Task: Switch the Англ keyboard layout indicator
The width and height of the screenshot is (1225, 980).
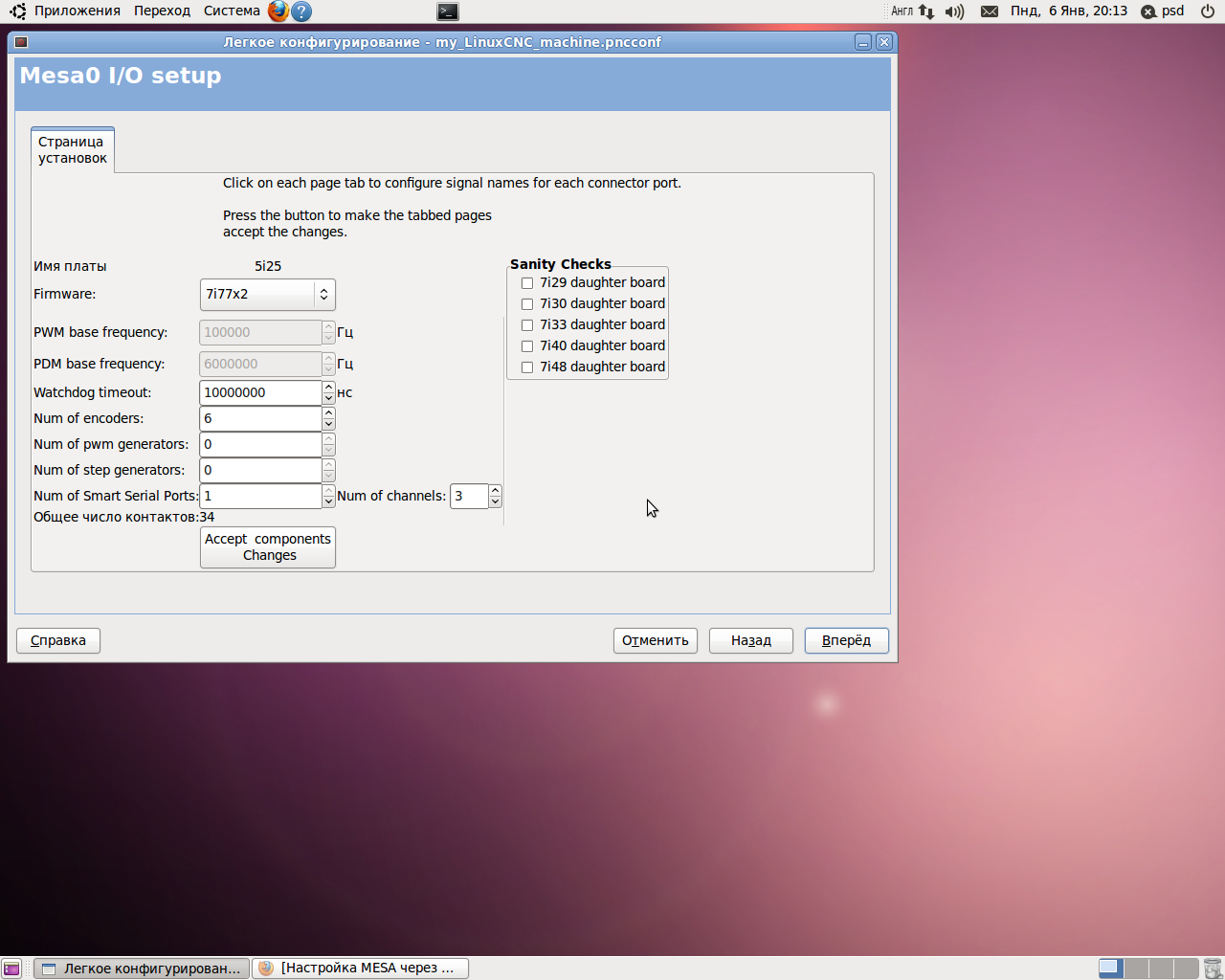Action: (902, 11)
